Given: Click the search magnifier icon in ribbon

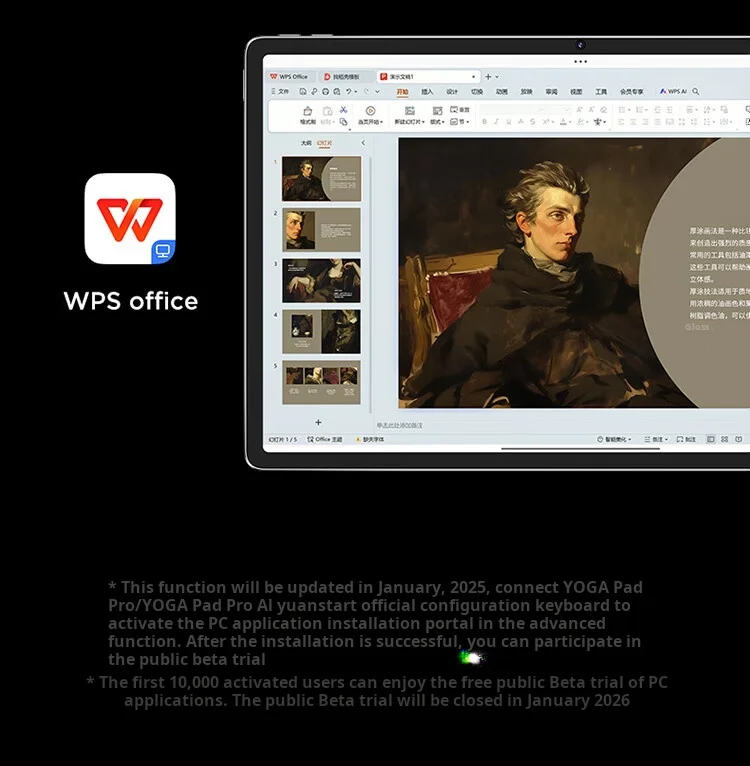Looking at the screenshot, I should click(x=696, y=91).
